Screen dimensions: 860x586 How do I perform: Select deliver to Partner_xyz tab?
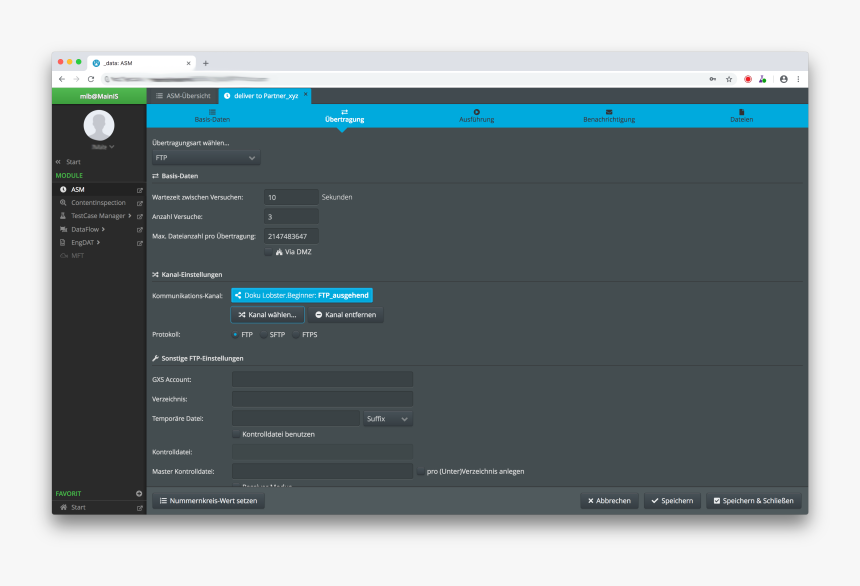[265, 95]
